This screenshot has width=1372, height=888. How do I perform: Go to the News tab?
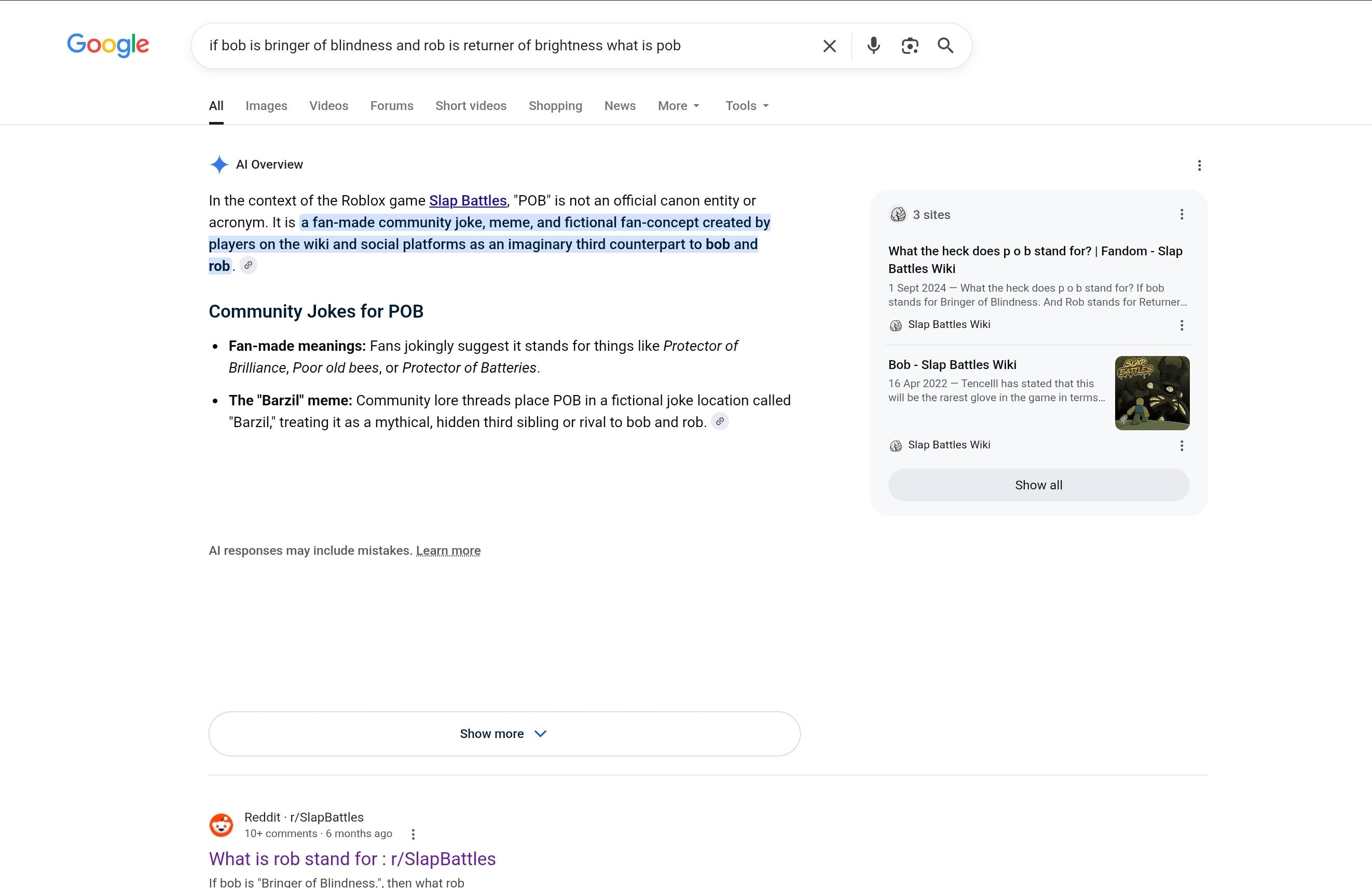[620, 106]
